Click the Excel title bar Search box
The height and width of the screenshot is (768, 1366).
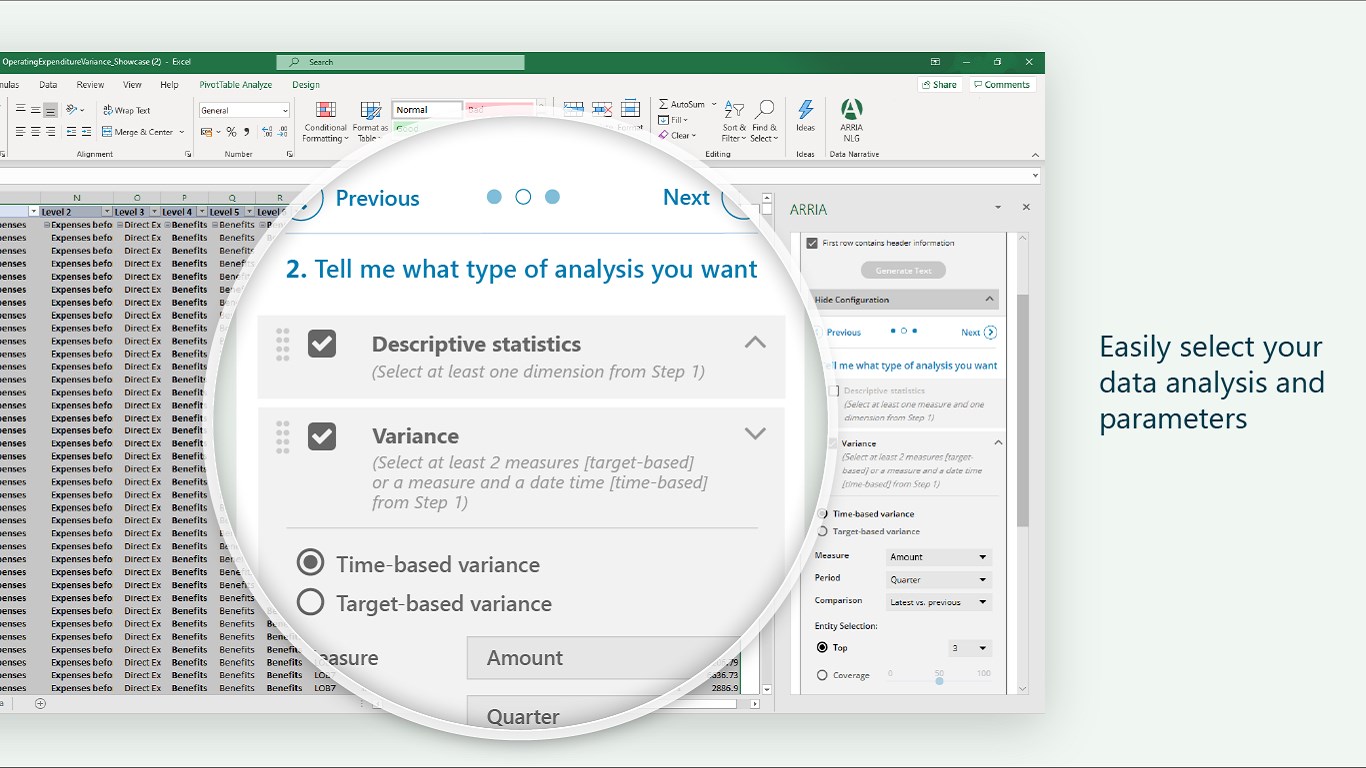tap(400, 62)
